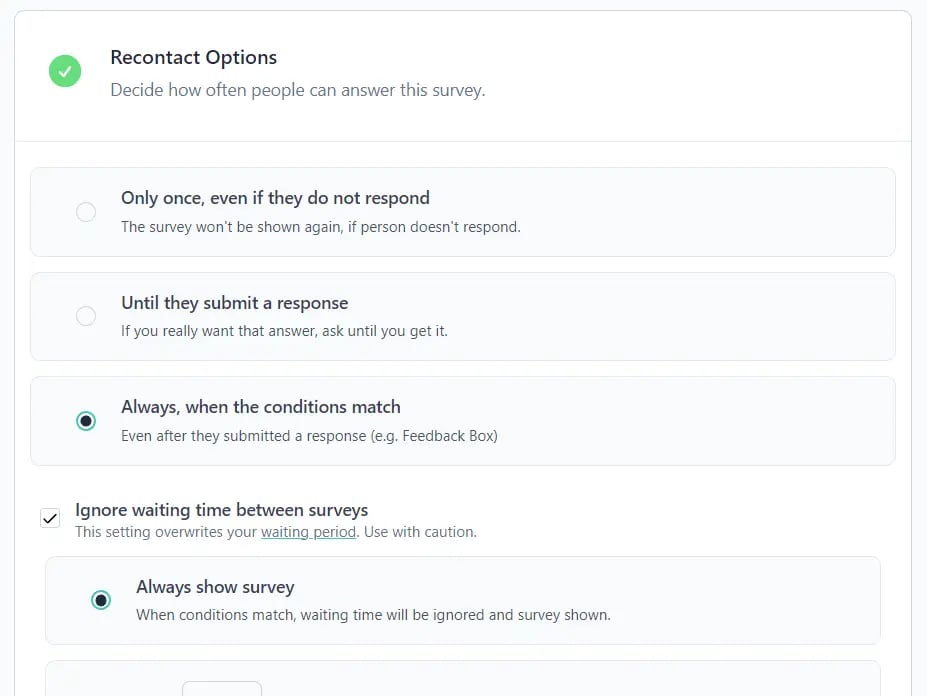Uncheck 'Ignore waiting time between surveys' checkbox
Screen dimensions: 927x696
50,518
